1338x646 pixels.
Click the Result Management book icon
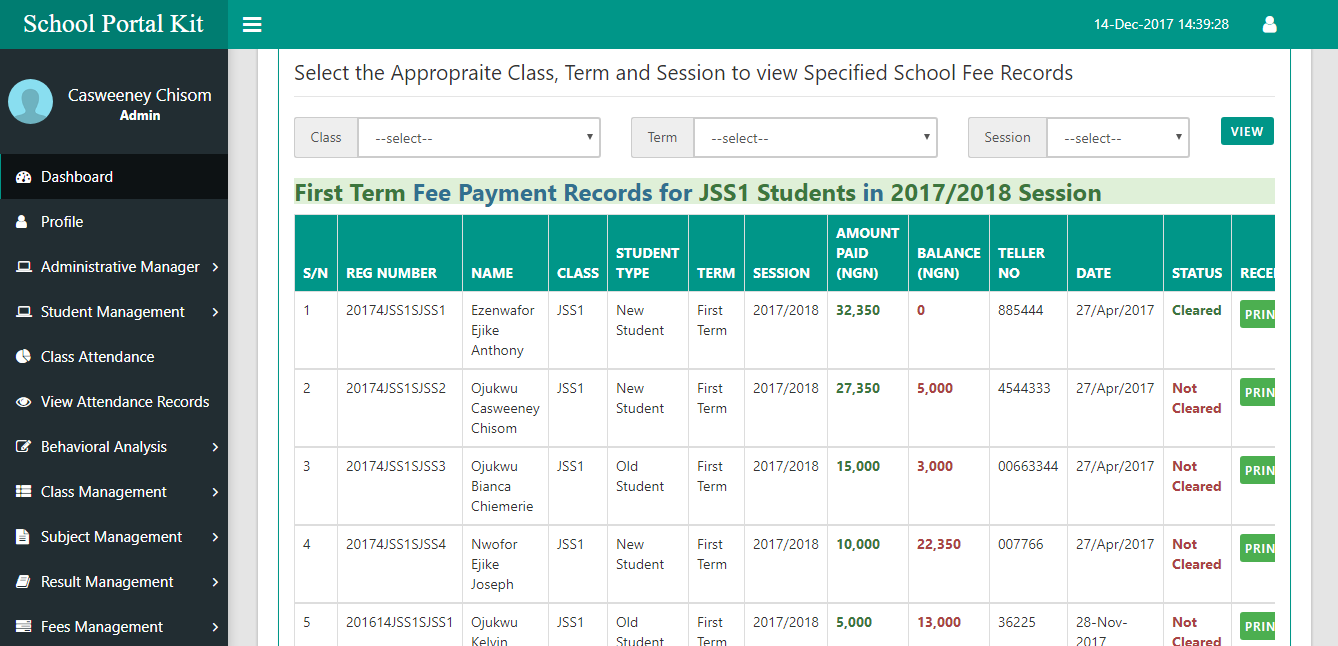(x=24, y=582)
